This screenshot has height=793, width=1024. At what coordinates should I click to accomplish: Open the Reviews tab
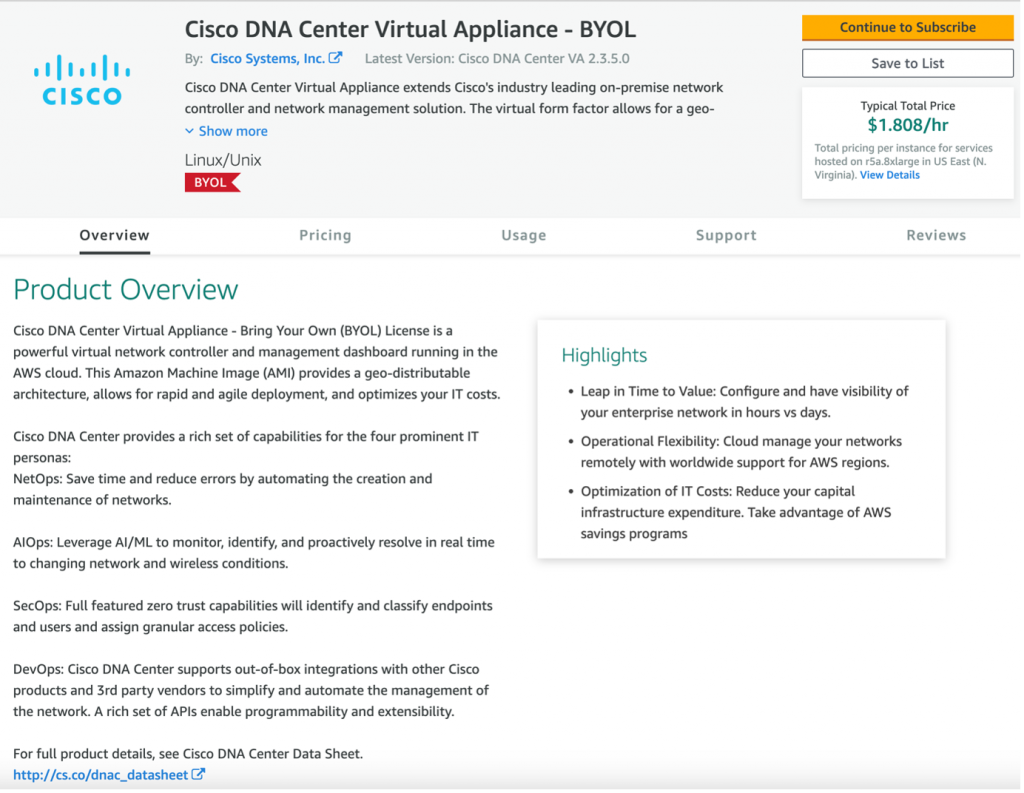pos(936,235)
